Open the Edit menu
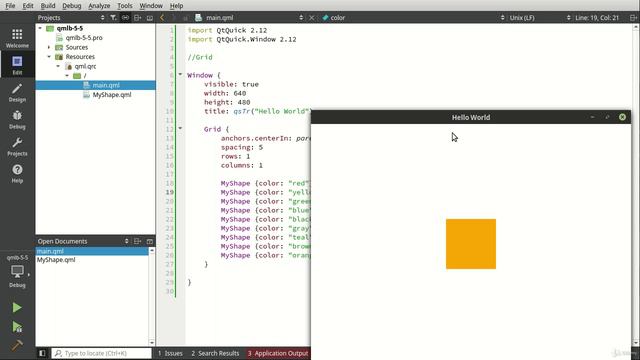This screenshot has height=360, width=640. pos(28,6)
